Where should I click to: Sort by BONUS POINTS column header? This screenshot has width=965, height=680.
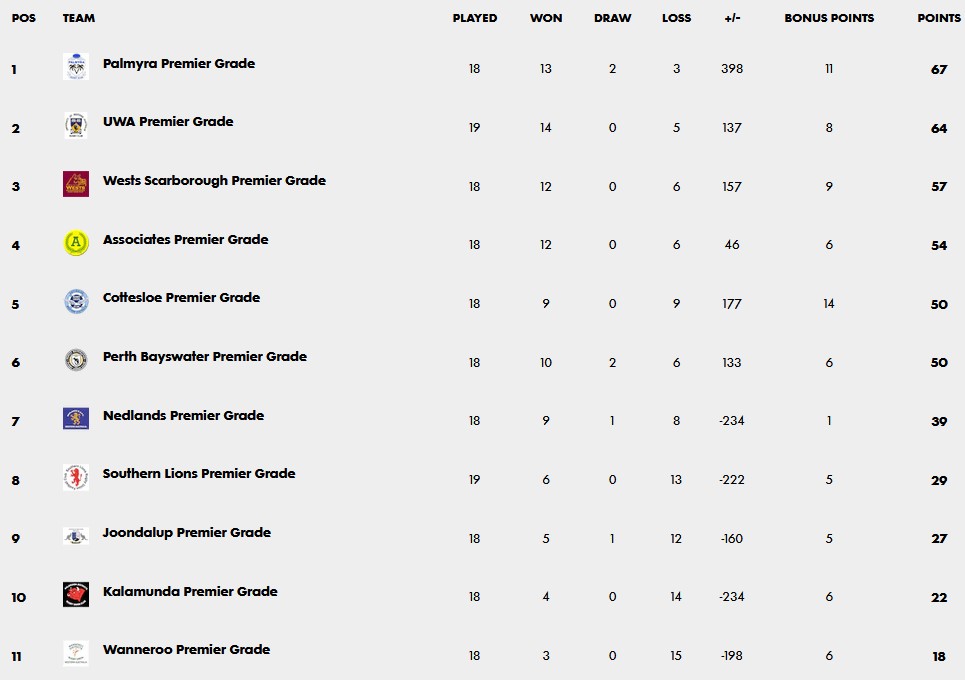(829, 18)
